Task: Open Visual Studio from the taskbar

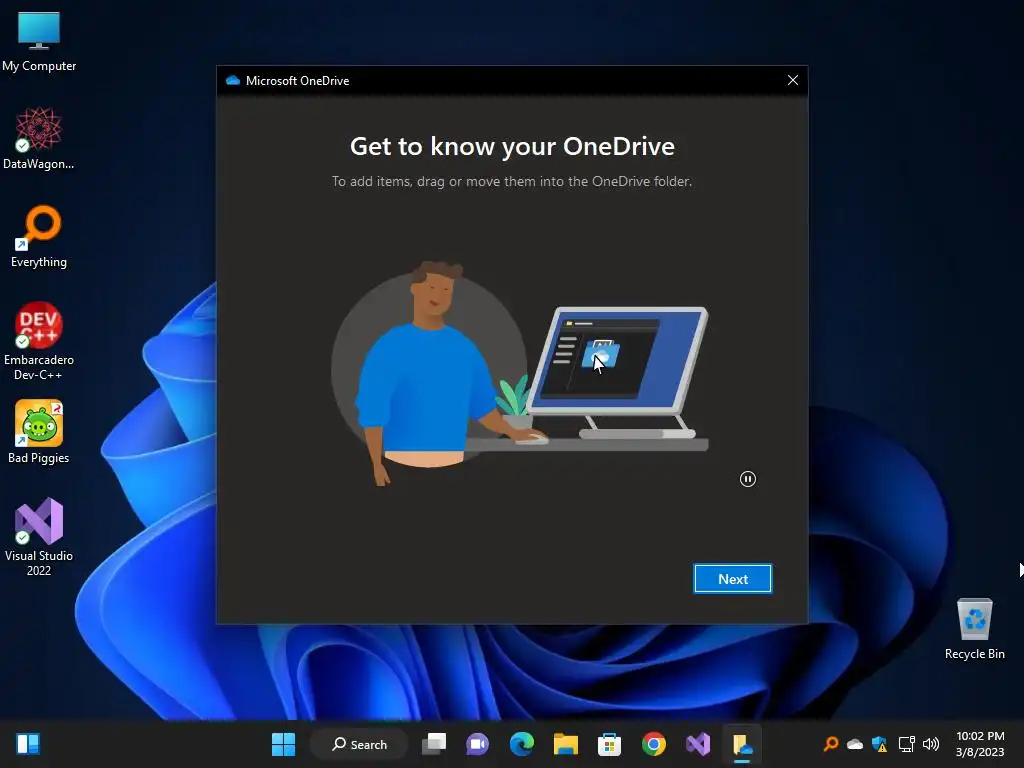Action: click(x=697, y=744)
